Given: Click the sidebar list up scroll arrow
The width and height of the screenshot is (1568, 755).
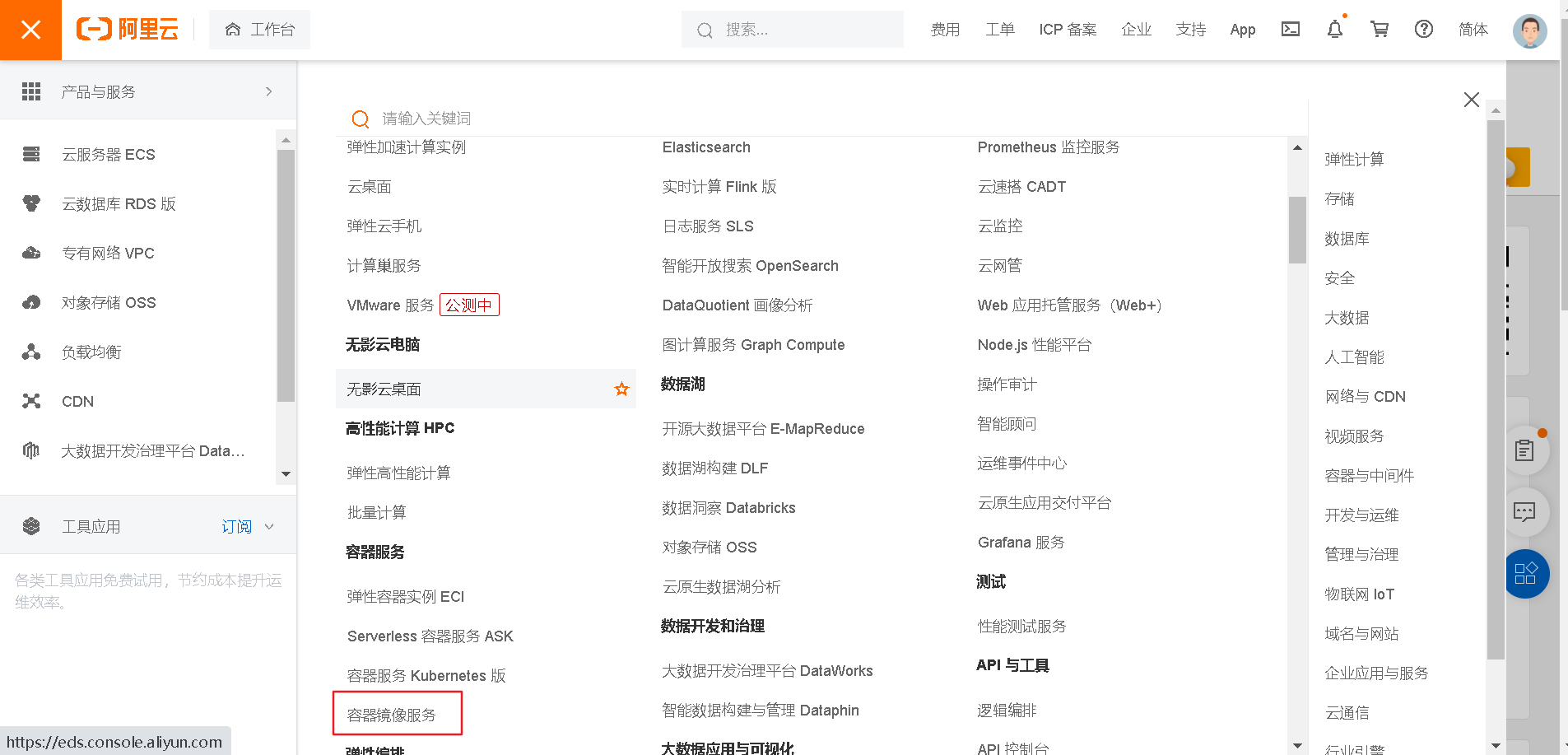Looking at the screenshot, I should tap(286, 140).
